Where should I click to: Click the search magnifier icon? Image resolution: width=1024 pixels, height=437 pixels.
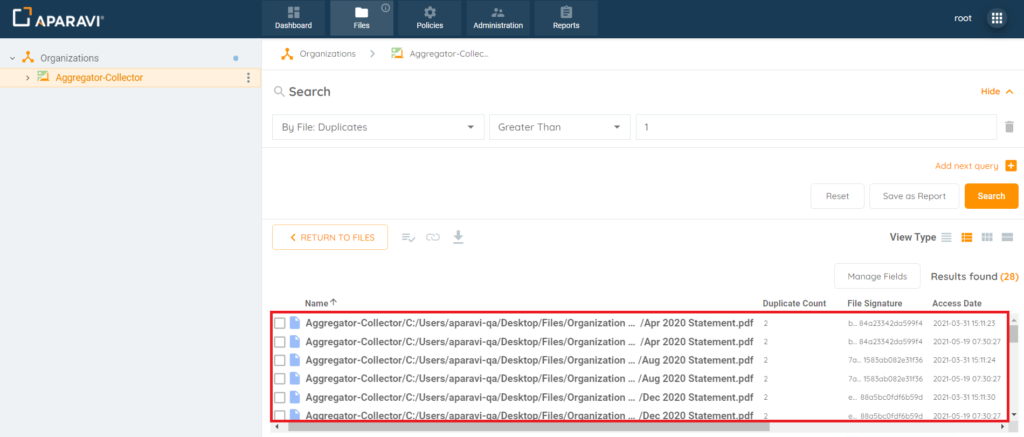pyautogui.click(x=279, y=91)
